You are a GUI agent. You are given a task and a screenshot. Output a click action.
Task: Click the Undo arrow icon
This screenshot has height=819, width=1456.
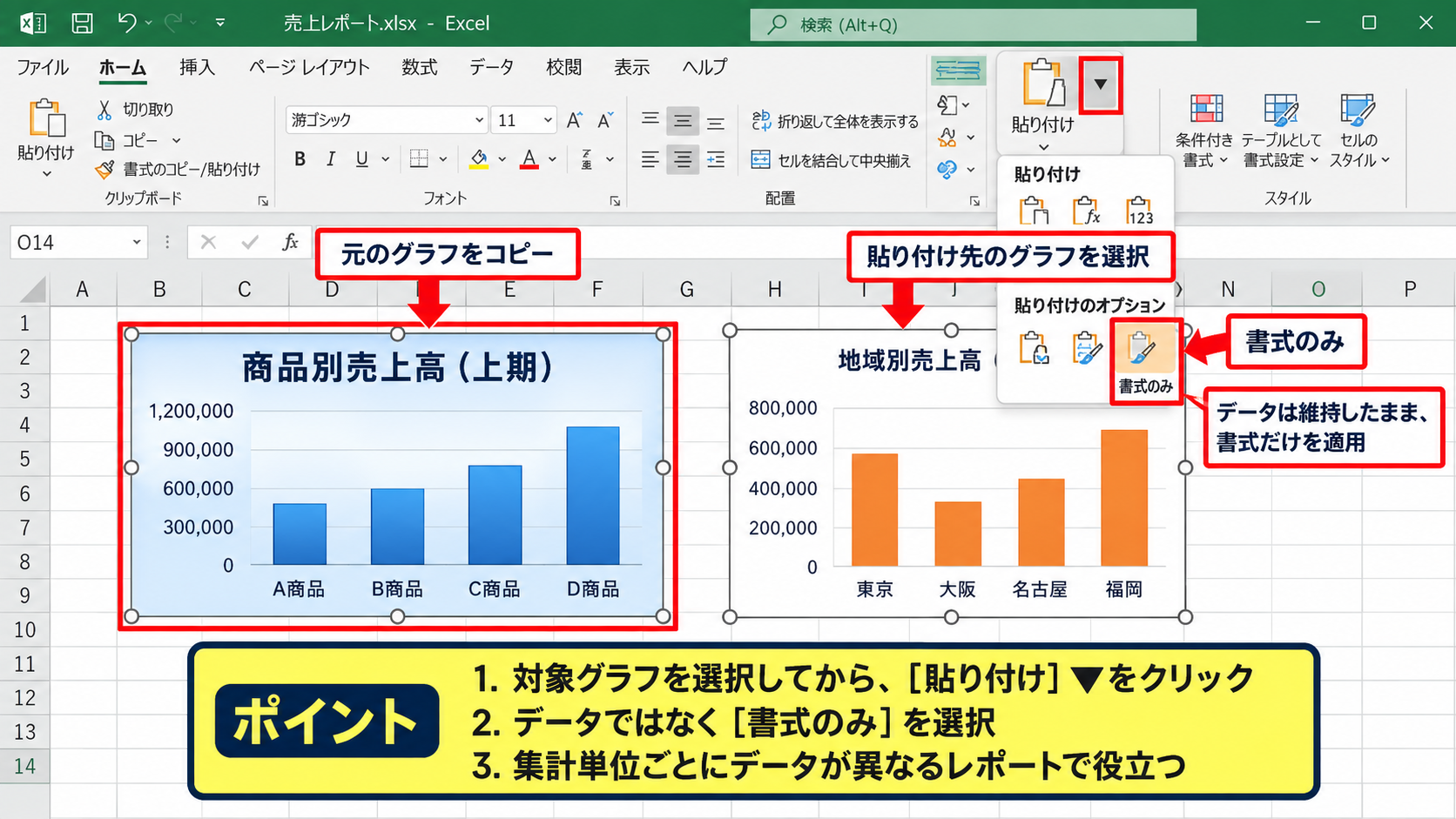tap(127, 23)
